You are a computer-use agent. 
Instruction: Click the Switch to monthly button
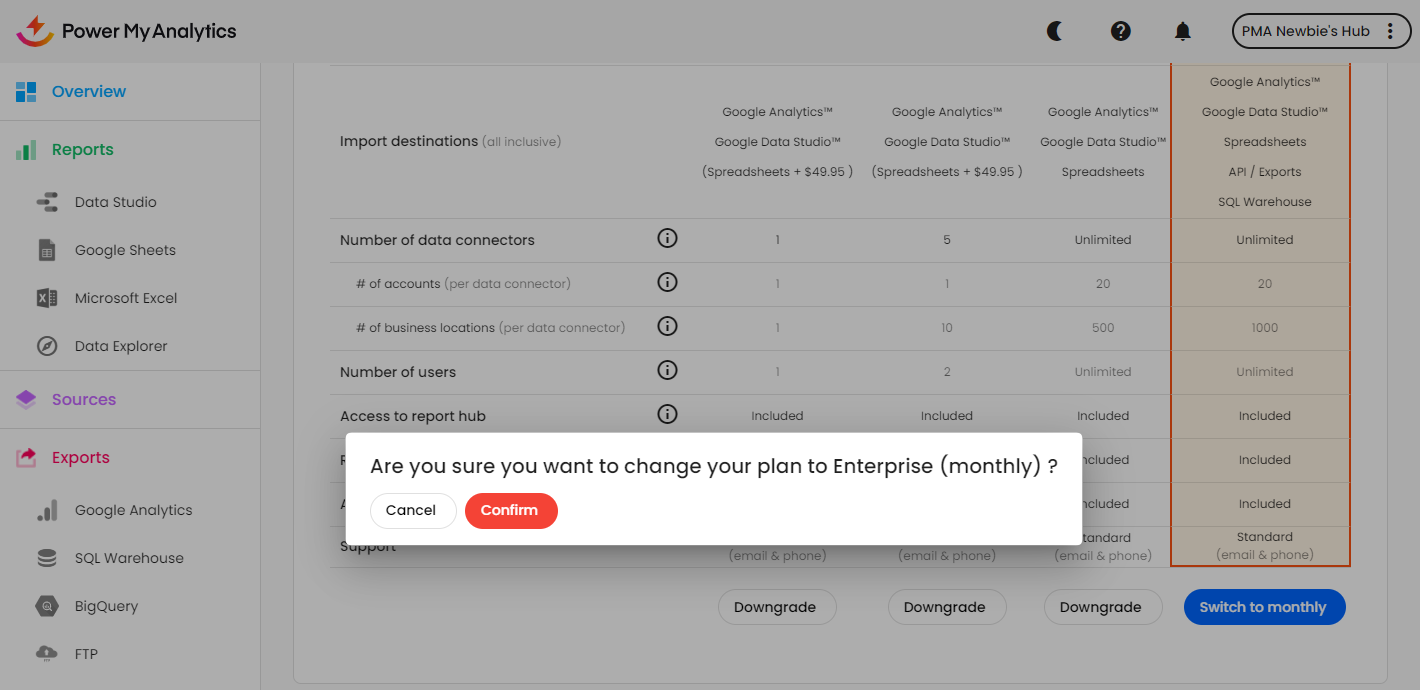(1264, 607)
